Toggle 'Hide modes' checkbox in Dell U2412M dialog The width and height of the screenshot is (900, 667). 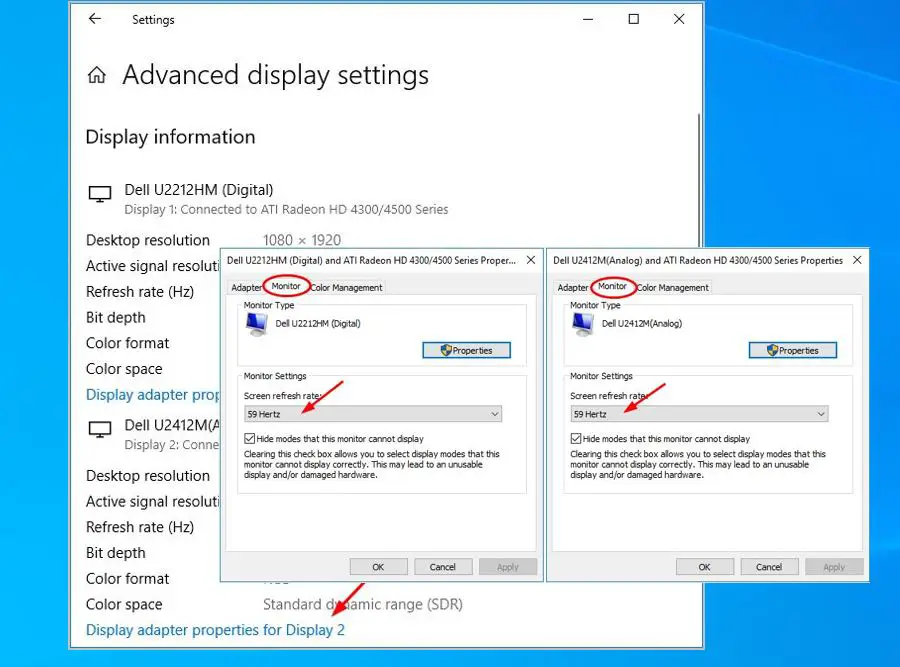576,439
